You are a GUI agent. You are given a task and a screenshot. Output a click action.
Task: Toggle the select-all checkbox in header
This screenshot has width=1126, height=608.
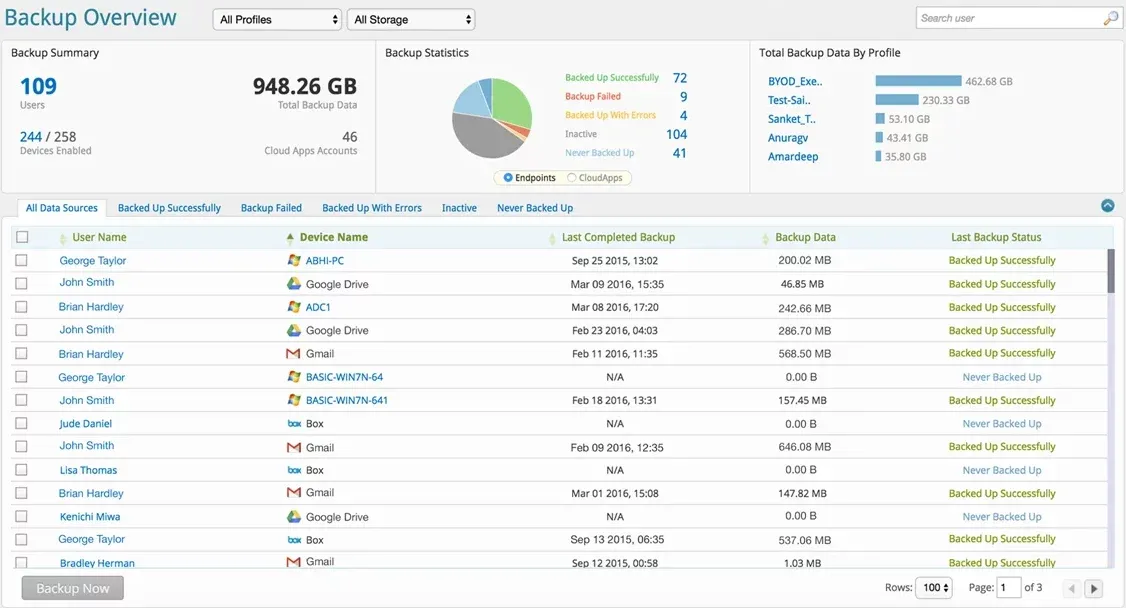click(x=22, y=237)
